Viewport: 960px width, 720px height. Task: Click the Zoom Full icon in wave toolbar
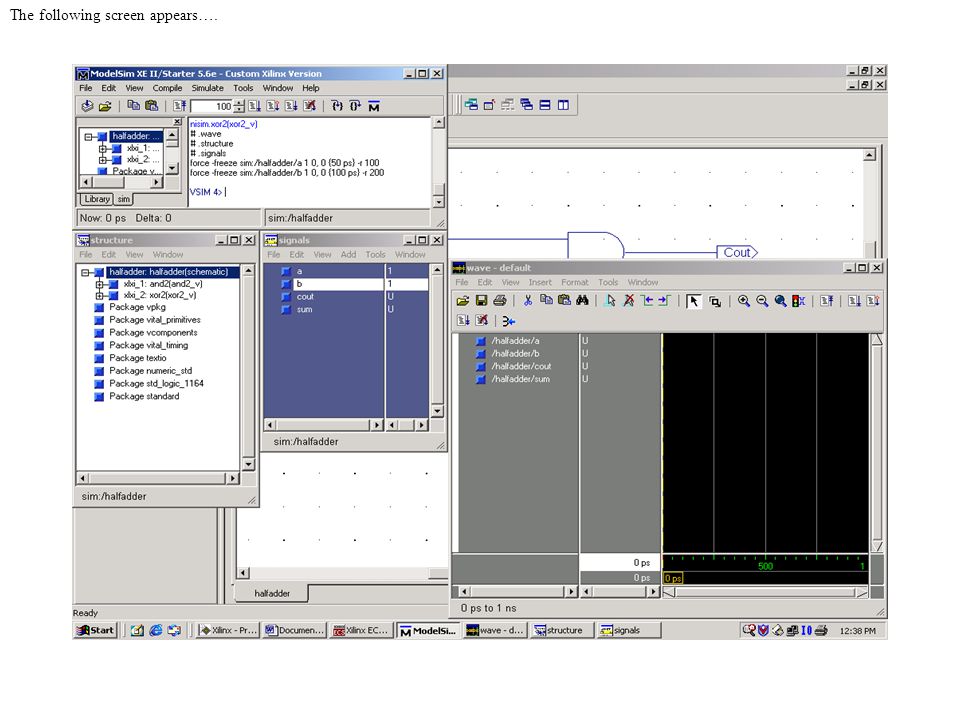(x=781, y=301)
